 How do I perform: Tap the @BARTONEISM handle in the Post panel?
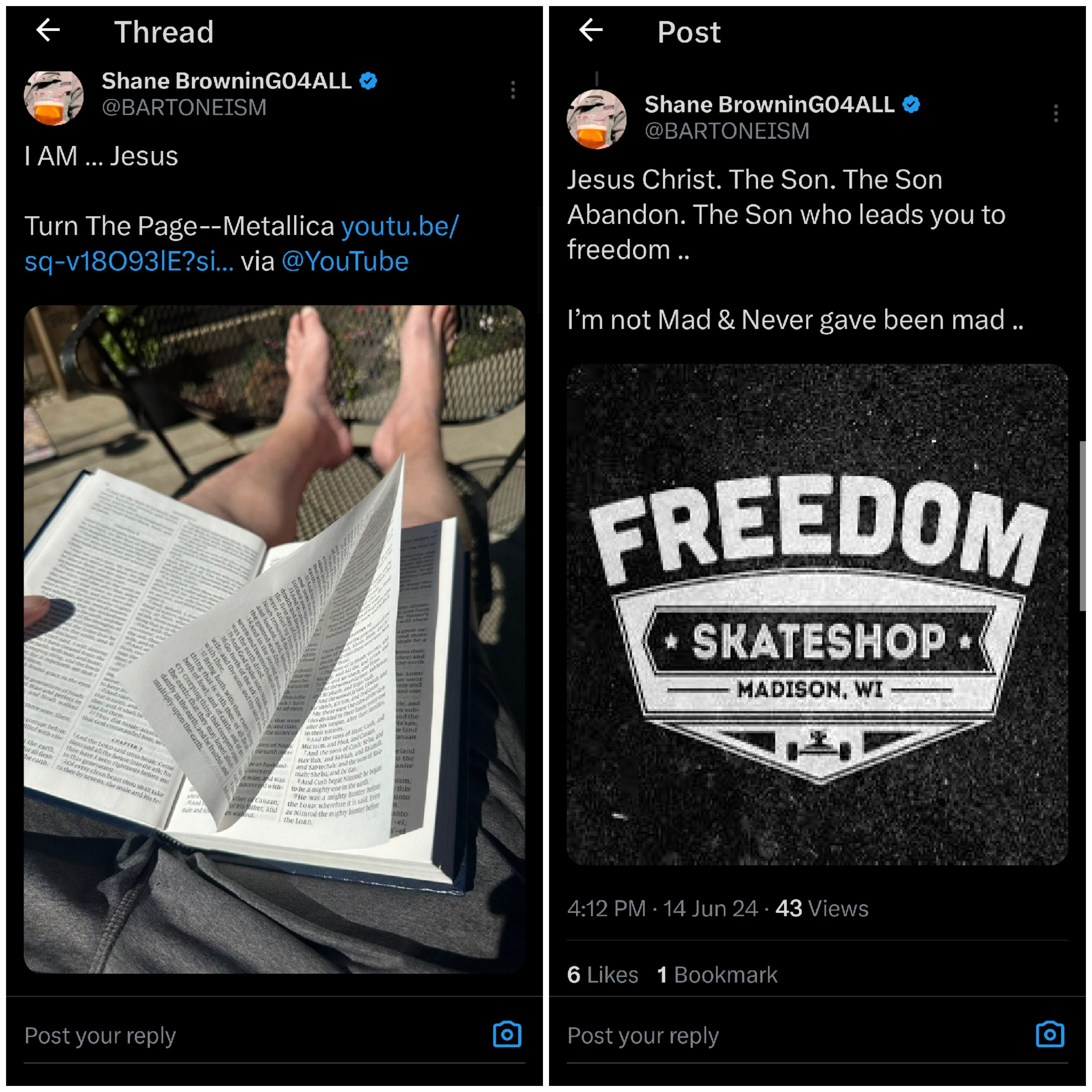tap(727, 130)
